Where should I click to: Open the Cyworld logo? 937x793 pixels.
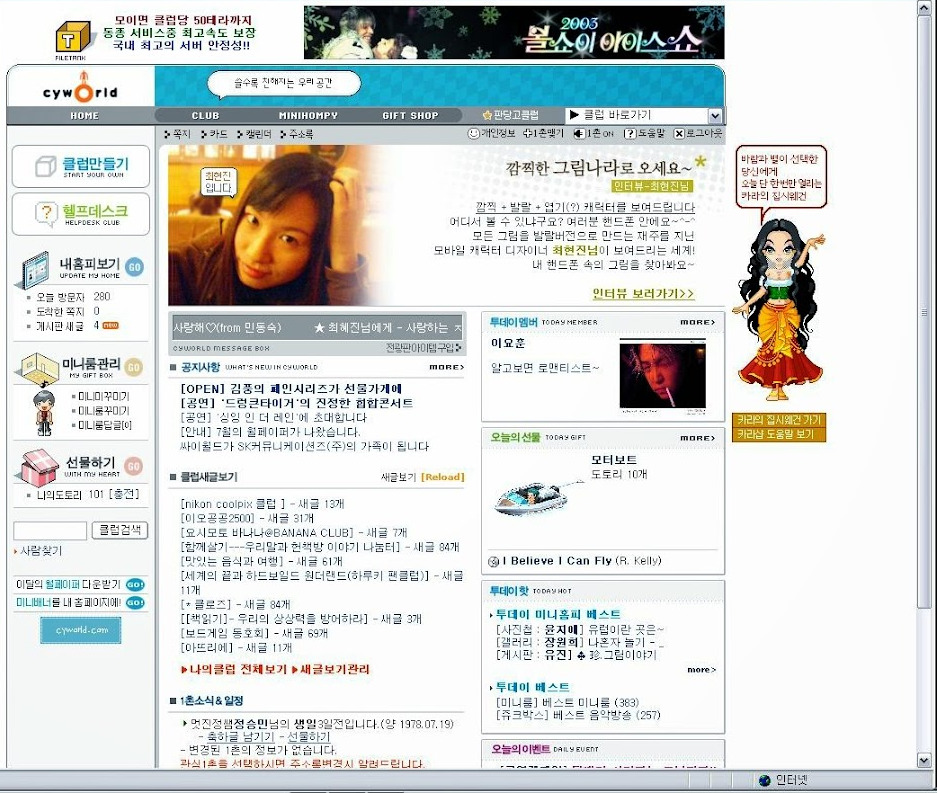click(x=80, y=90)
